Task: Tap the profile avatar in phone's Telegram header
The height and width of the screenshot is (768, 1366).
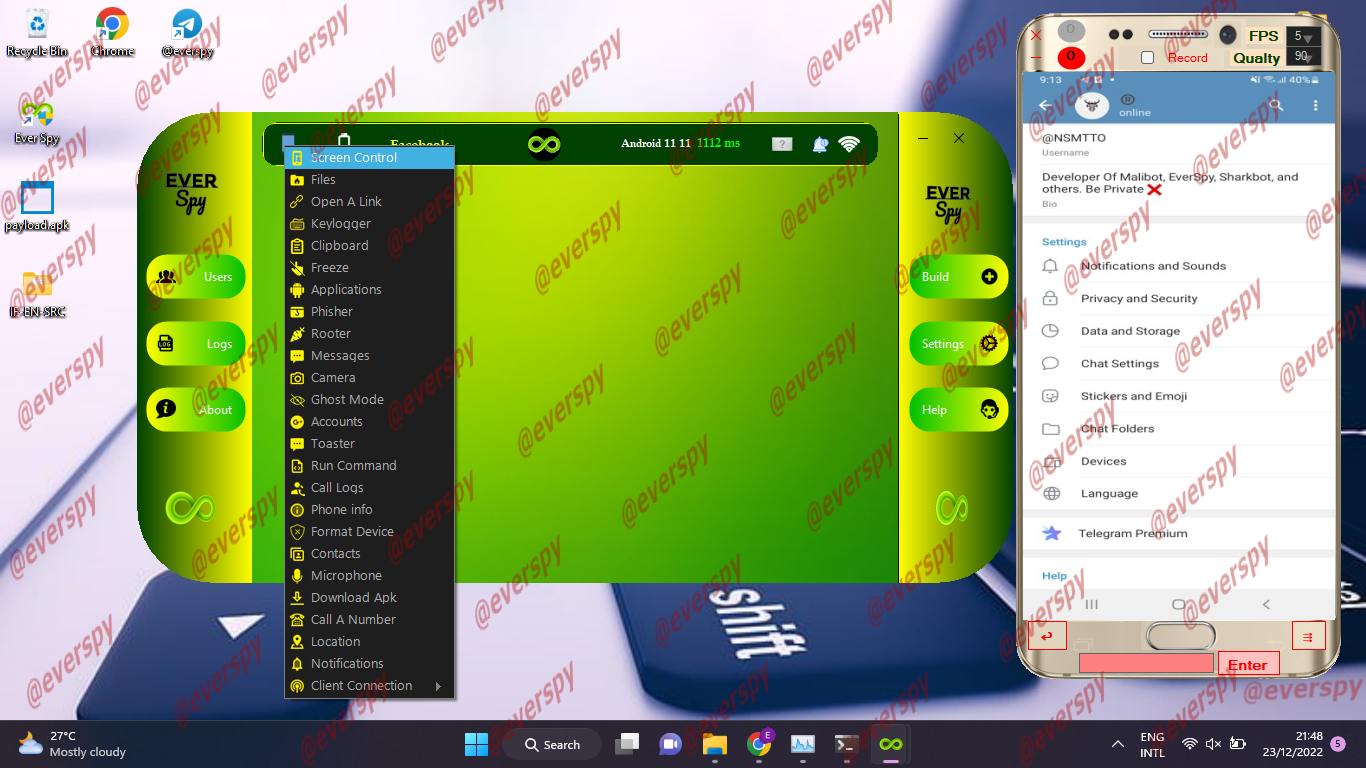Action: [1092, 105]
